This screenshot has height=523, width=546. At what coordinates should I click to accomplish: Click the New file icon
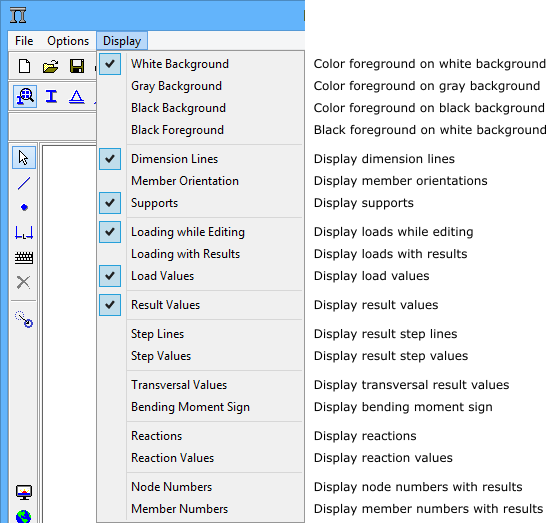point(24,66)
